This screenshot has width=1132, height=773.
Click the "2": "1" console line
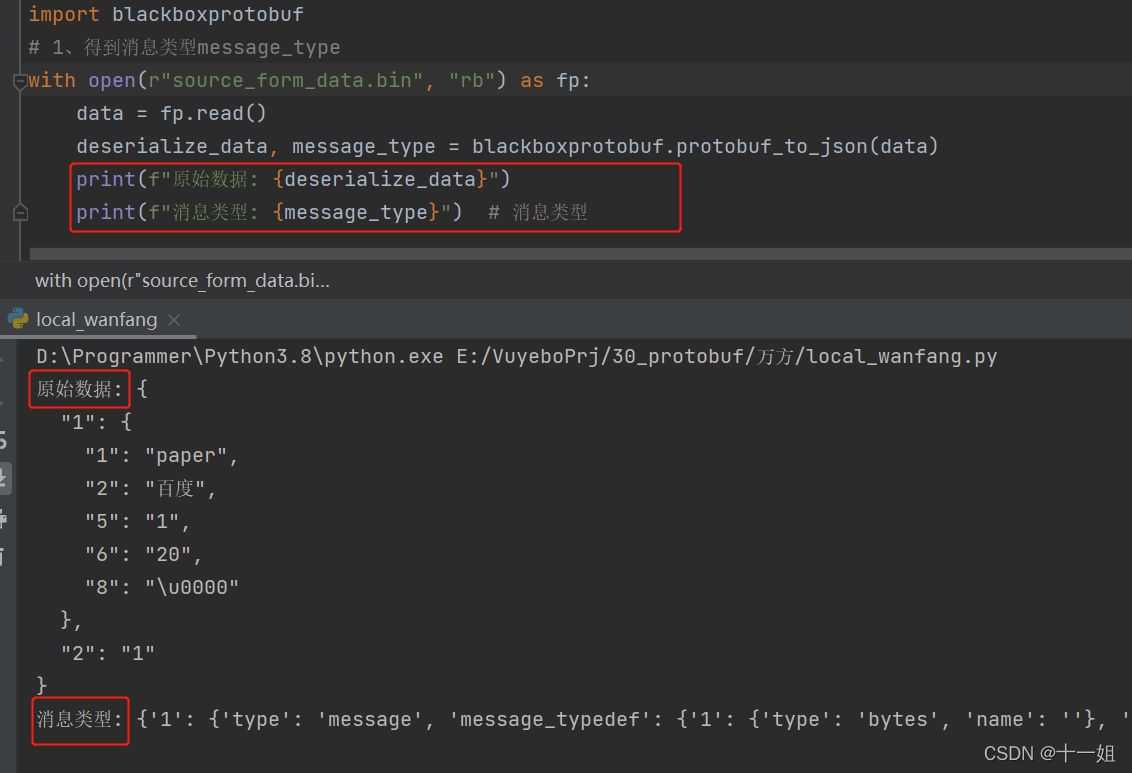click(x=108, y=653)
